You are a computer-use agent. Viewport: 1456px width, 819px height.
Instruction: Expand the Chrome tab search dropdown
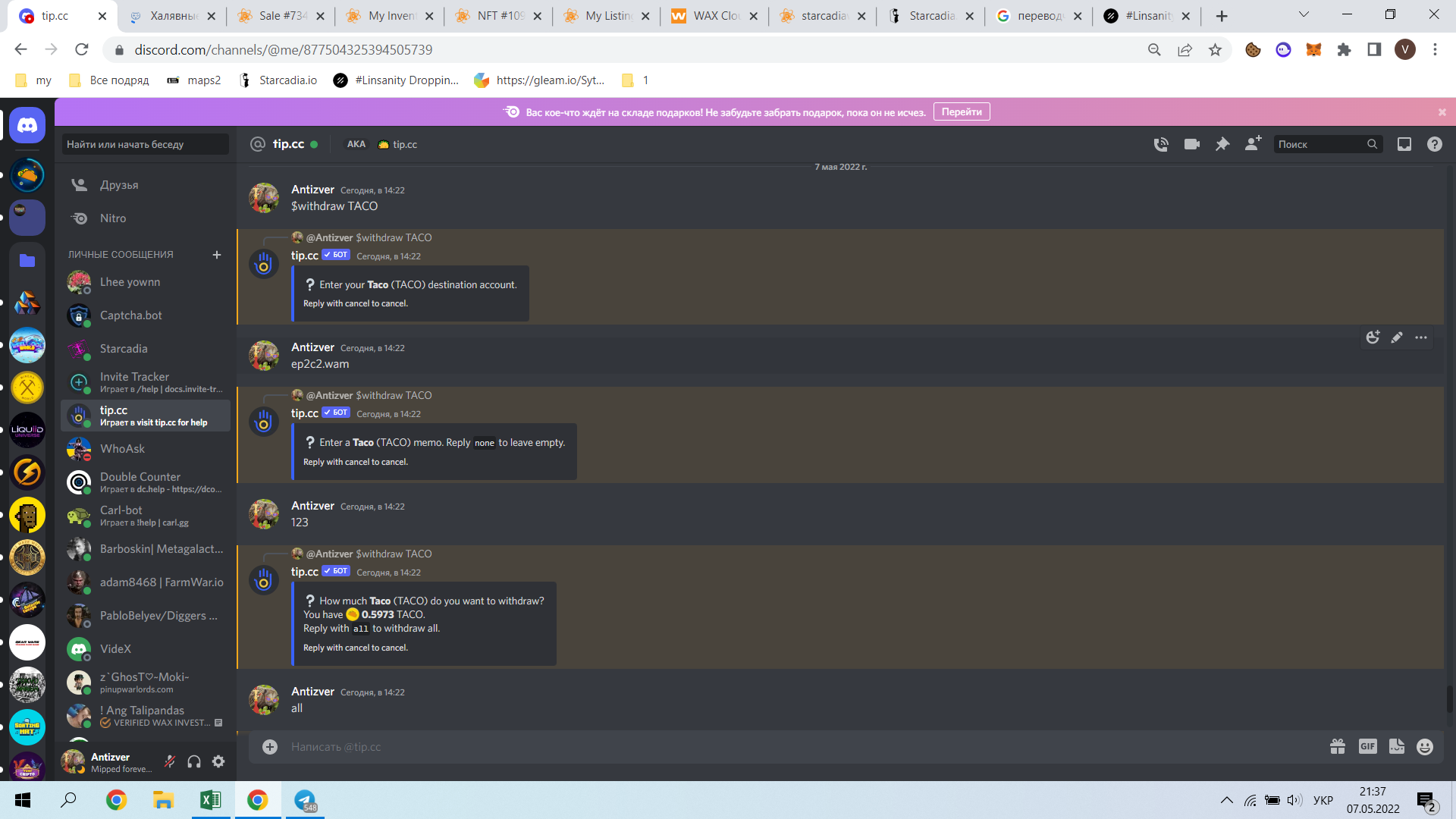coord(1304,15)
